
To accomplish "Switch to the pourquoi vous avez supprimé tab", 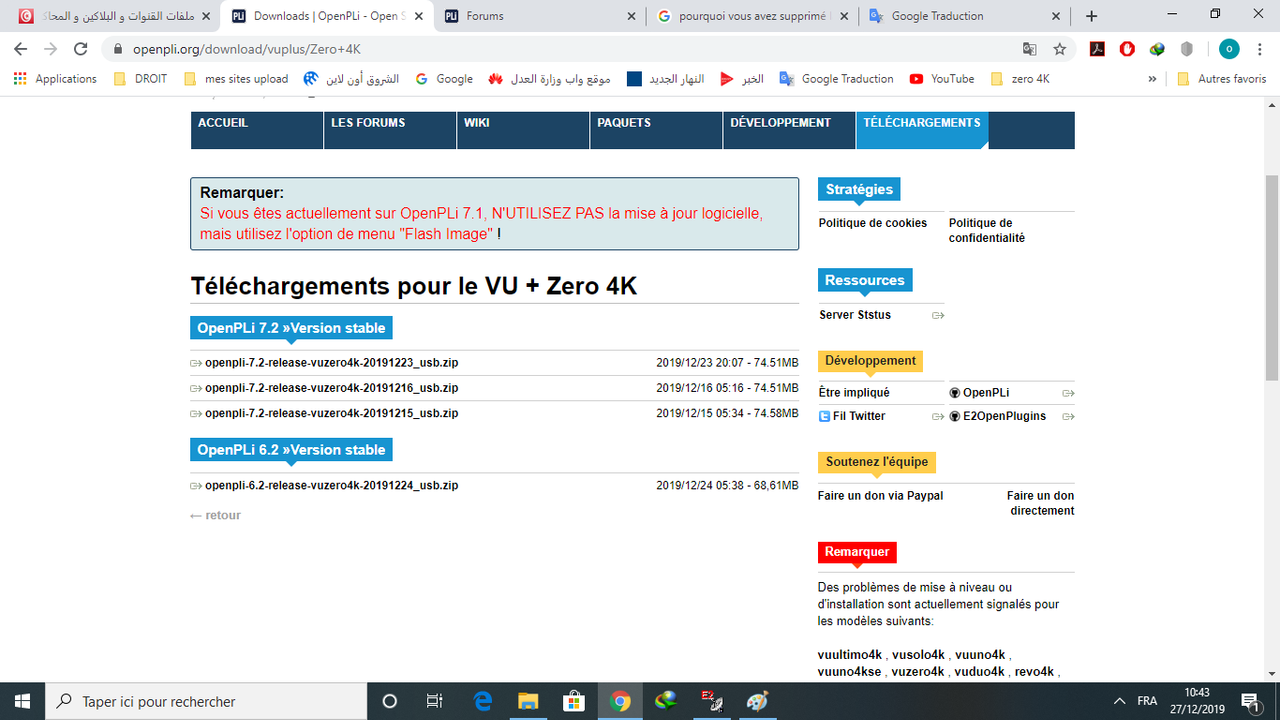I will point(752,16).
